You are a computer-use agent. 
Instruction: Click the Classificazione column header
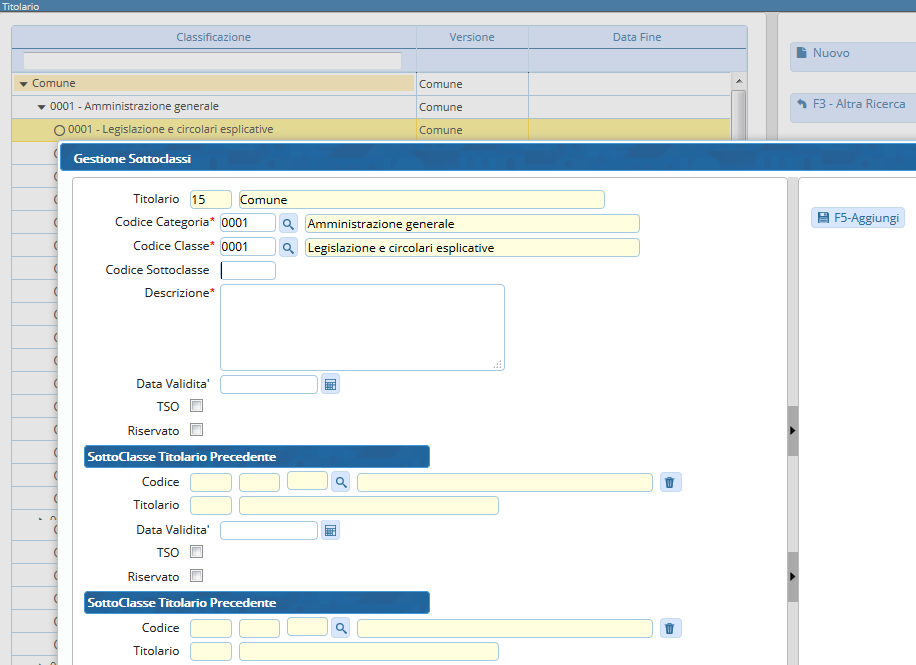[x=214, y=38]
